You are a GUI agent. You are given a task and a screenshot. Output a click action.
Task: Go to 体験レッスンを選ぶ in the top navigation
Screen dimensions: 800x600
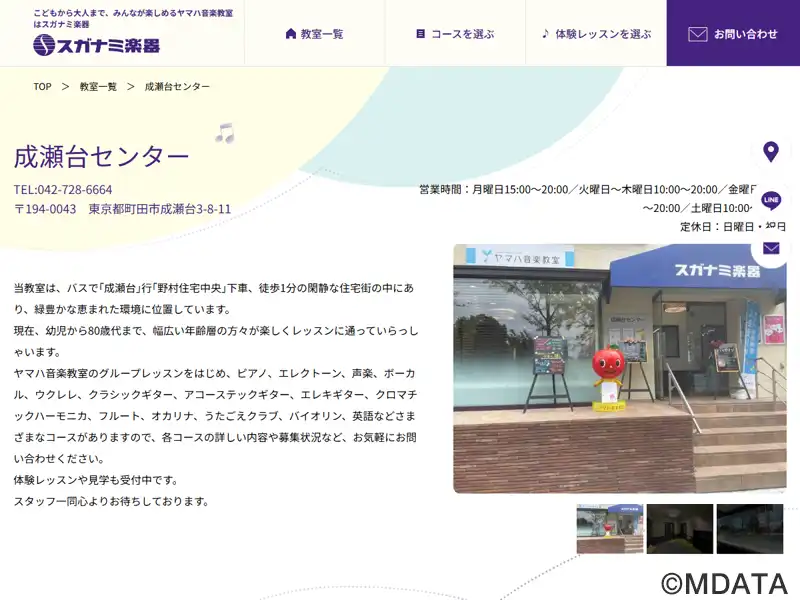click(596, 34)
